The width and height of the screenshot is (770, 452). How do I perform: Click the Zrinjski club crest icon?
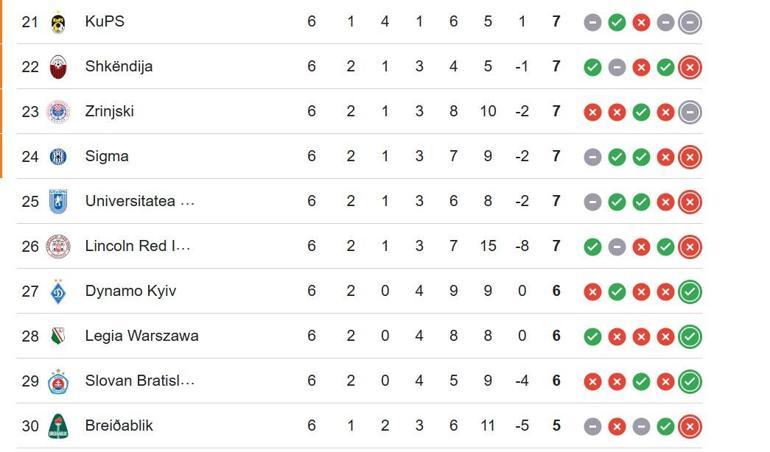pyautogui.click(x=58, y=111)
